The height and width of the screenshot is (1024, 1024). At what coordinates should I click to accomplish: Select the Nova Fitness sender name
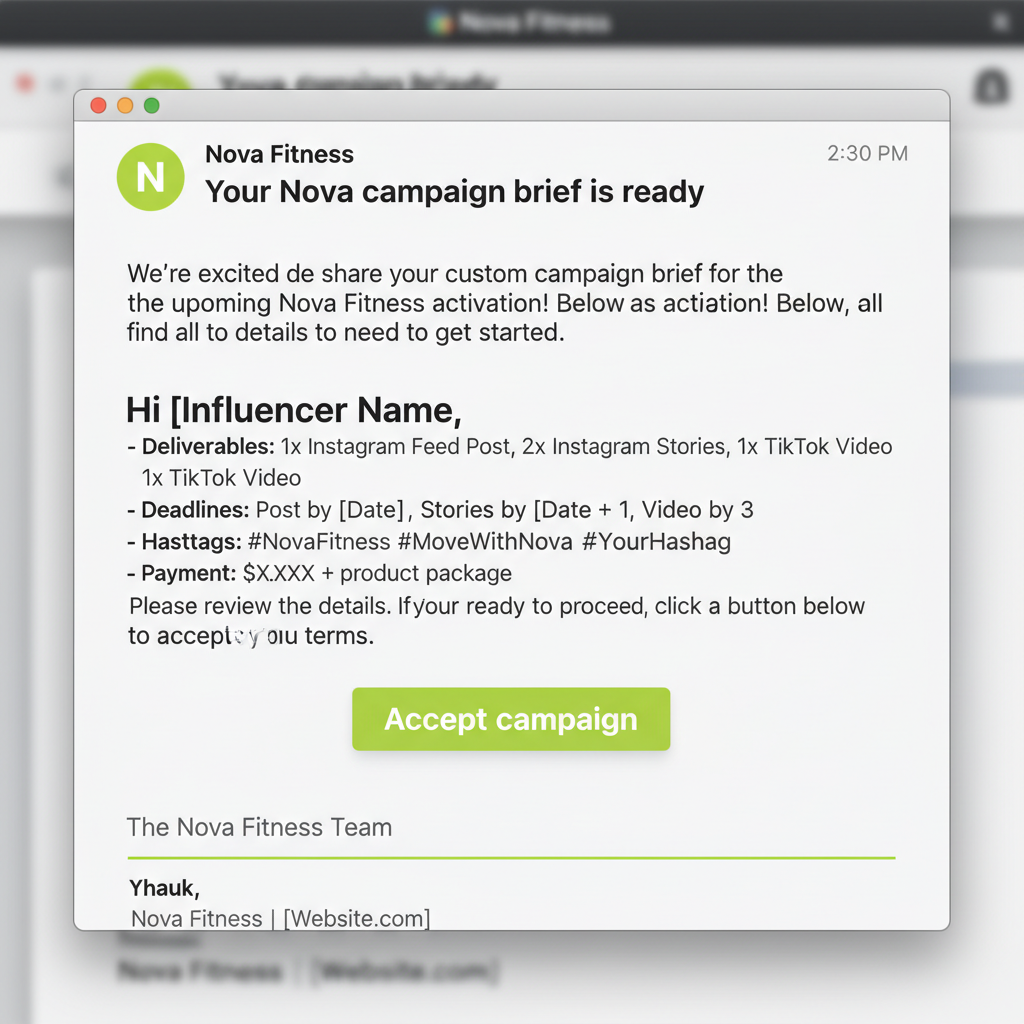tap(279, 154)
